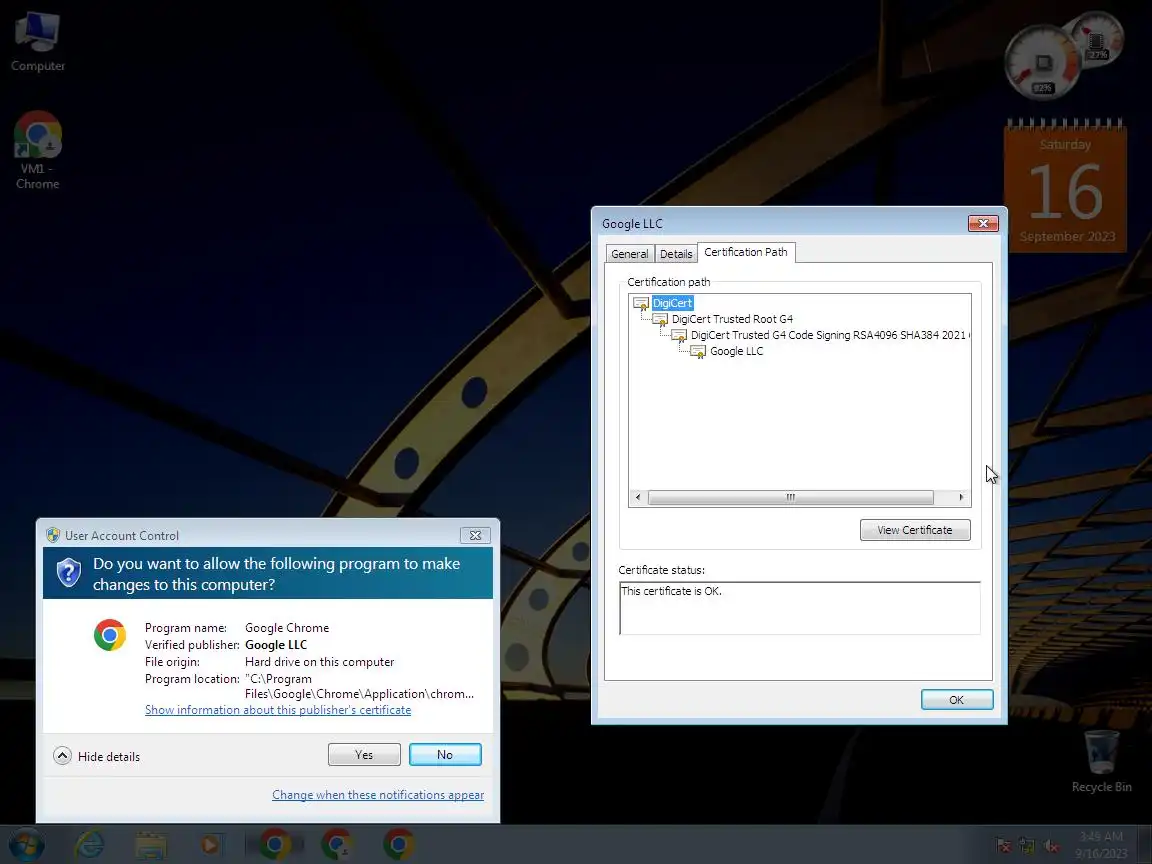Select DigiCert root in certification path
Image resolution: width=1152 pixels, height=864 pixels.
(x=672, y=303)
